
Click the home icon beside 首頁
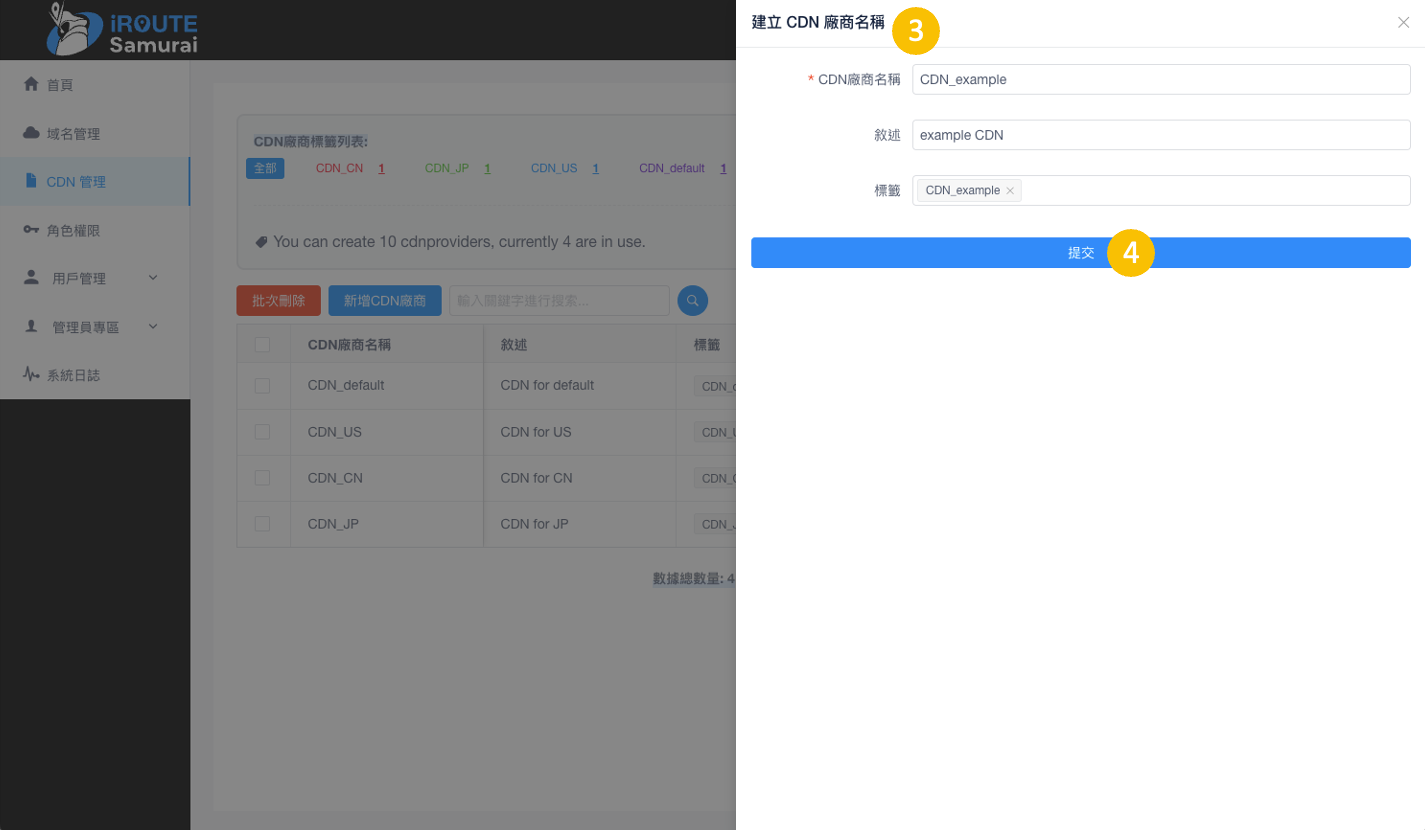pos(31,84)
